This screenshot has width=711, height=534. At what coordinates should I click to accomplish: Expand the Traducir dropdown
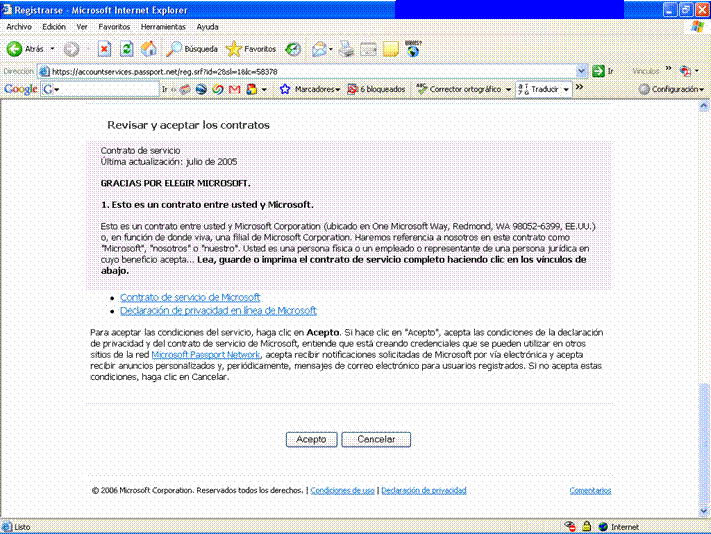(x=545, y=89)
